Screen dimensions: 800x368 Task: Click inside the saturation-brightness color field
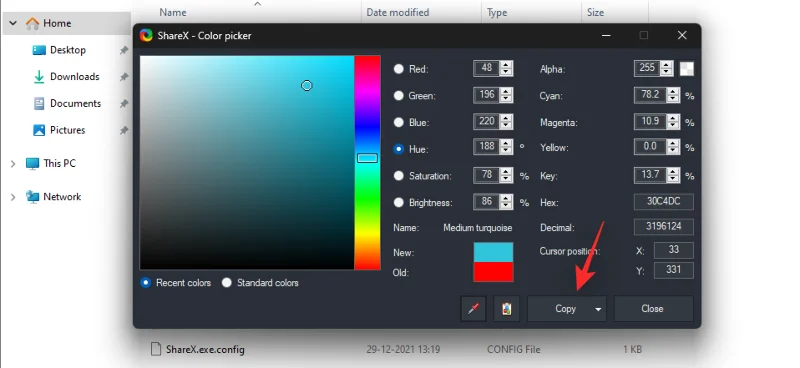(x=247, y=162)
